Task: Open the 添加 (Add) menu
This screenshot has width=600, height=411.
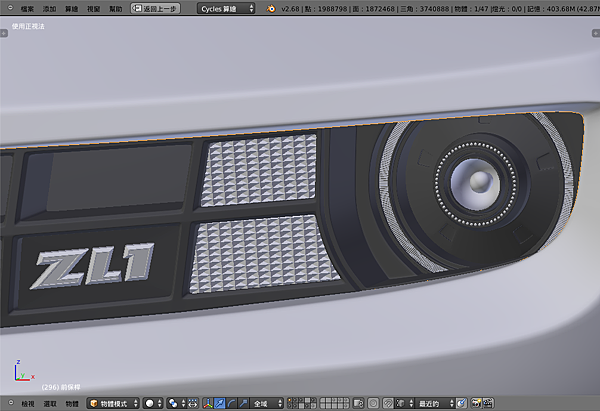Action: [49, 8]
